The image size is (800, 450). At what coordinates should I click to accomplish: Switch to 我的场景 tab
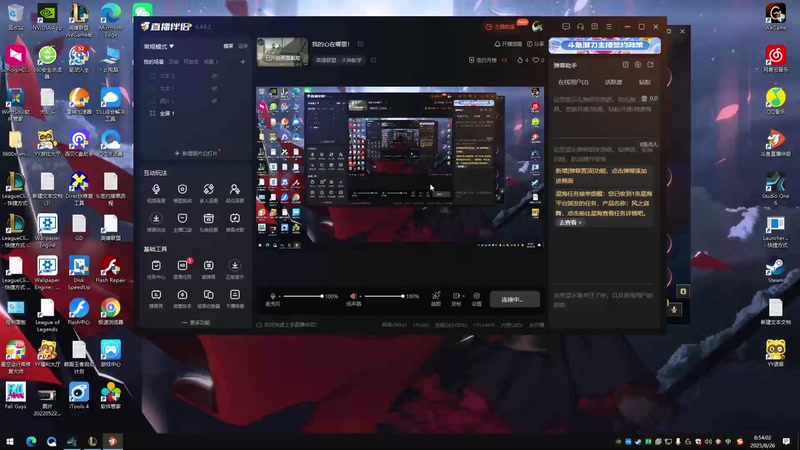(x=154, y=62)
